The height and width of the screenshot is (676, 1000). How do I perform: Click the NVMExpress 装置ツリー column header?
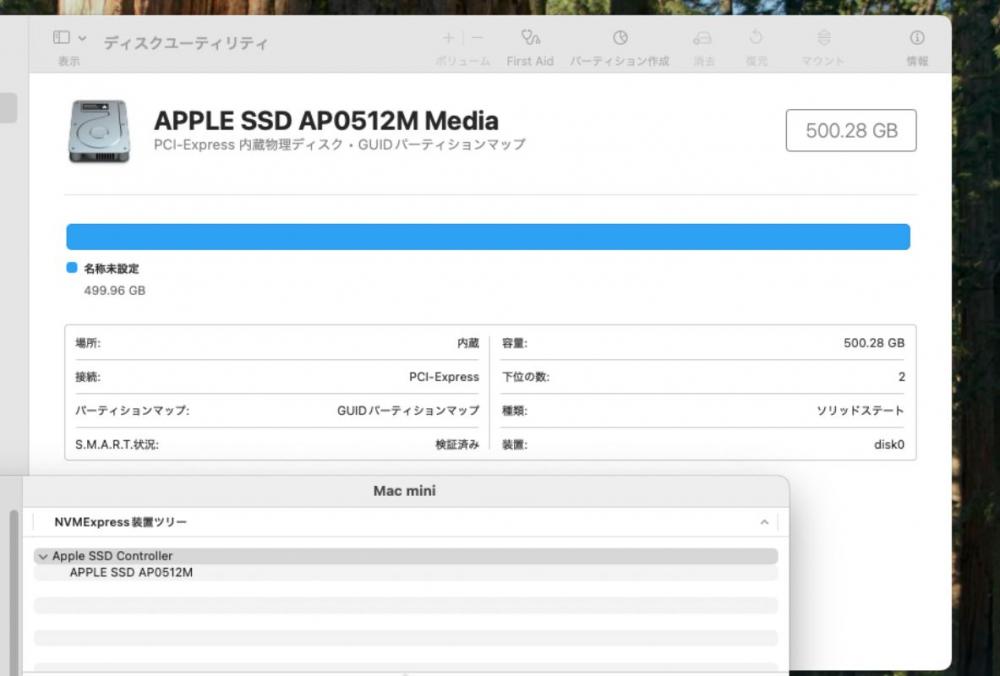click(x=121, y=522)
